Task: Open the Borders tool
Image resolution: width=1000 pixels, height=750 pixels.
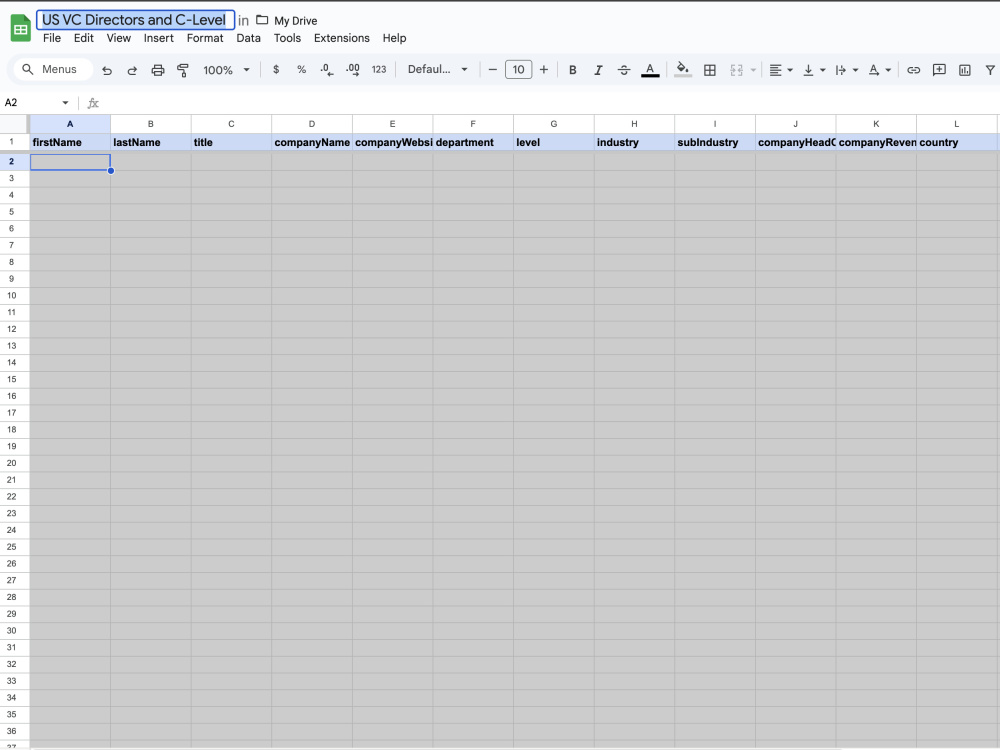Action: tap(710, 70)
